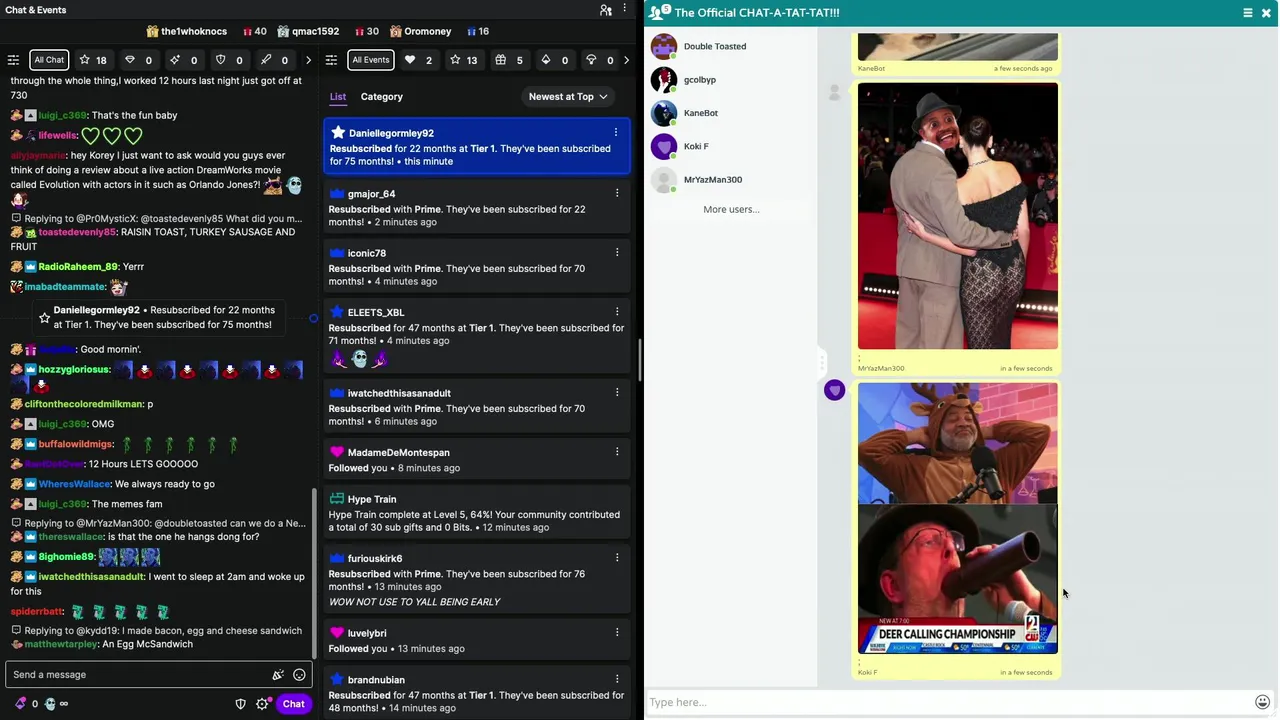Click the Type here... message field
1280x720 pixels.
click(948, 702)
